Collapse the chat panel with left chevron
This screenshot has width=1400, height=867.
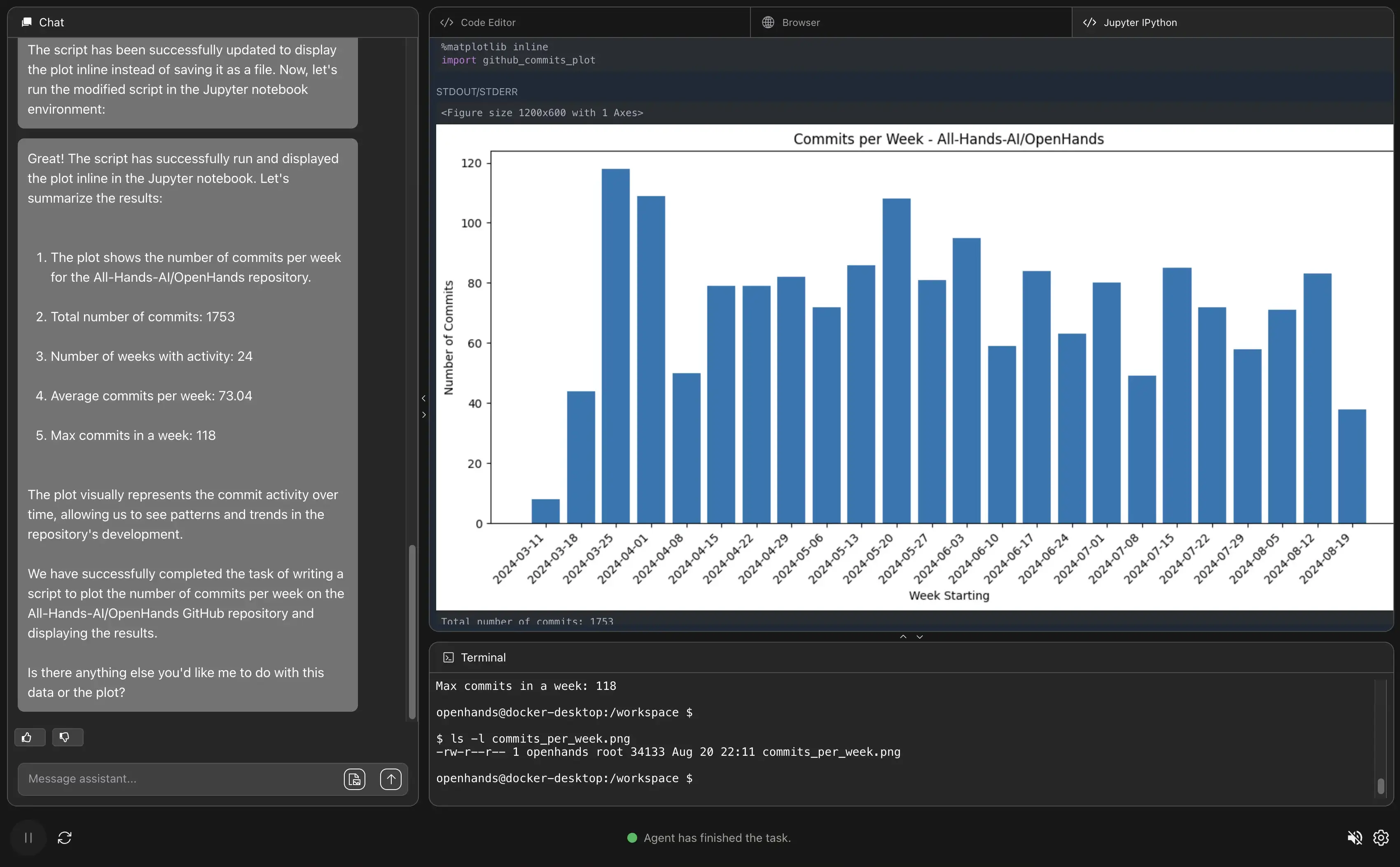(x=424, y=398)
